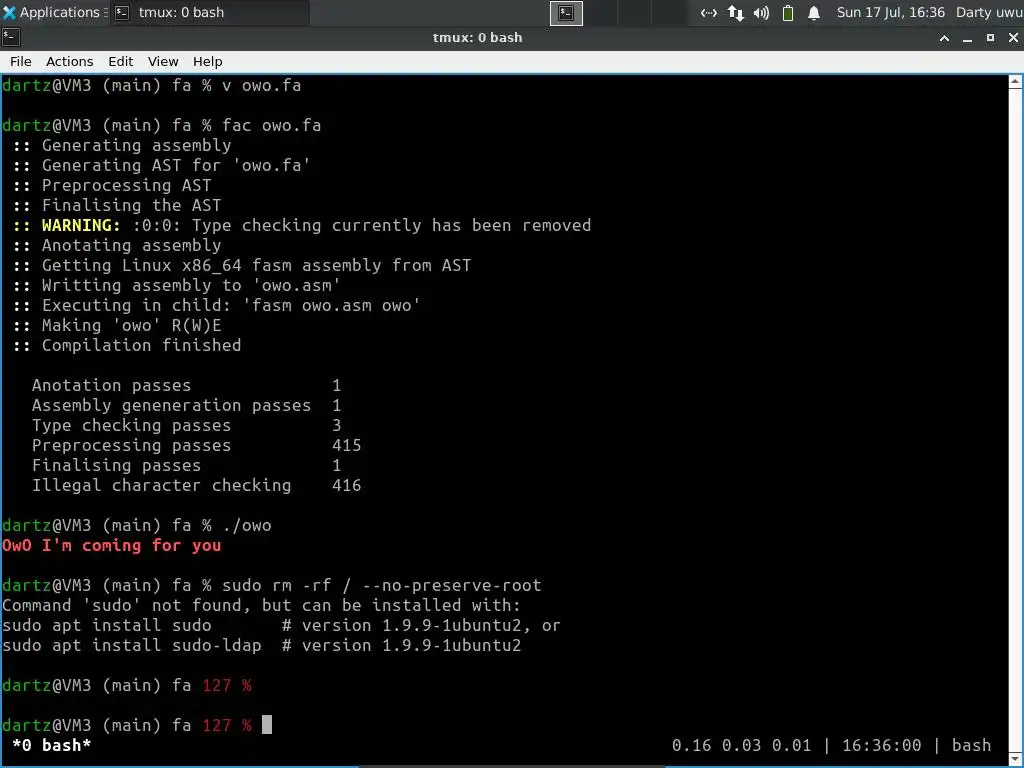Screen dimensions: 1024x768
Task: Click the Illegal character checking value 416
Action: pos(346,485)
